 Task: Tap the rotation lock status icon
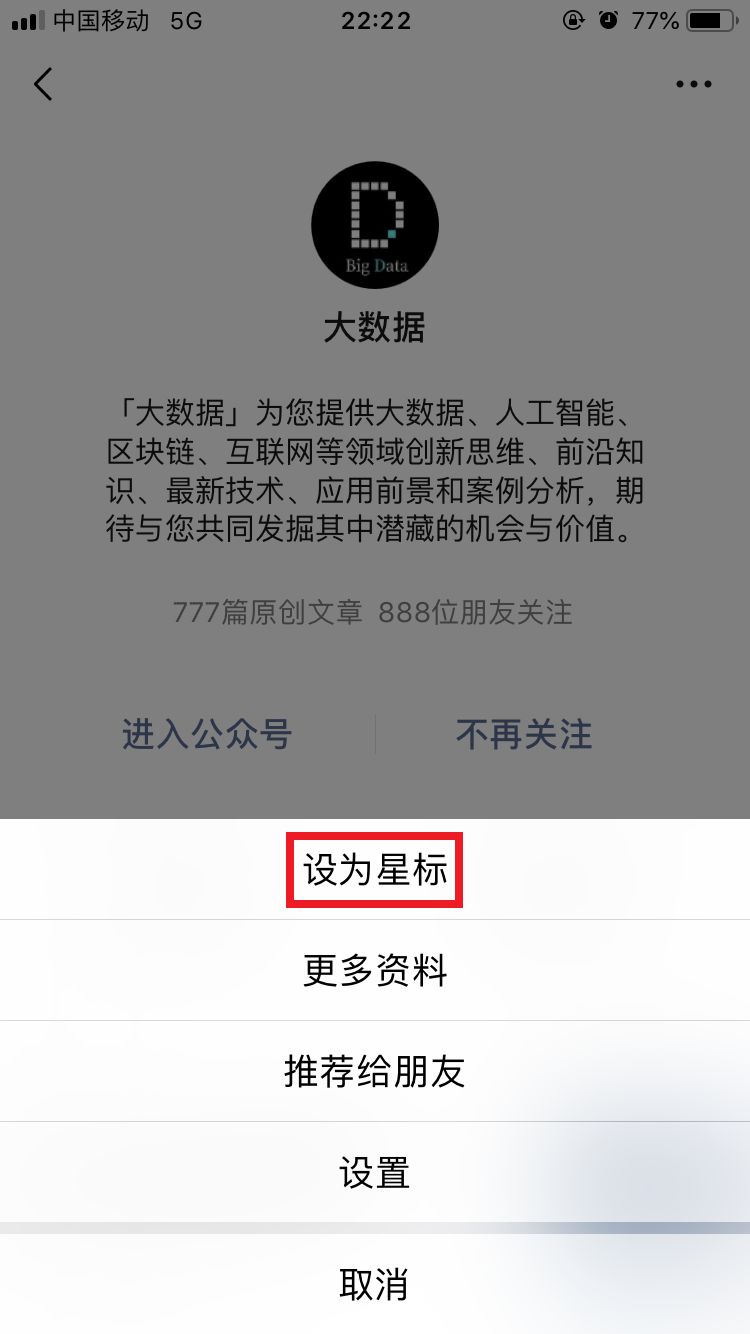tap(574, 20)
